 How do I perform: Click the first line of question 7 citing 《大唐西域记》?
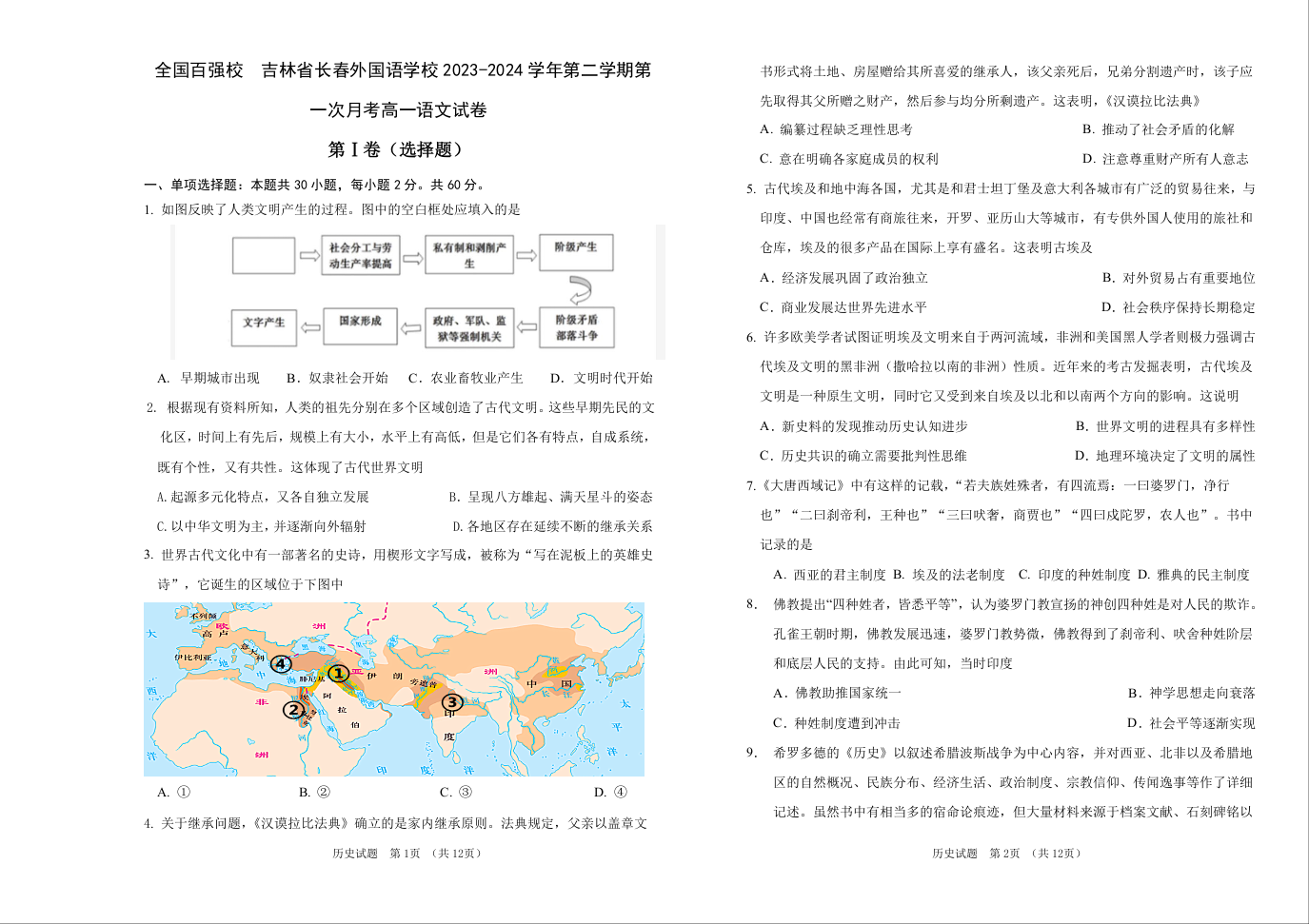click(x=988, y=485)
